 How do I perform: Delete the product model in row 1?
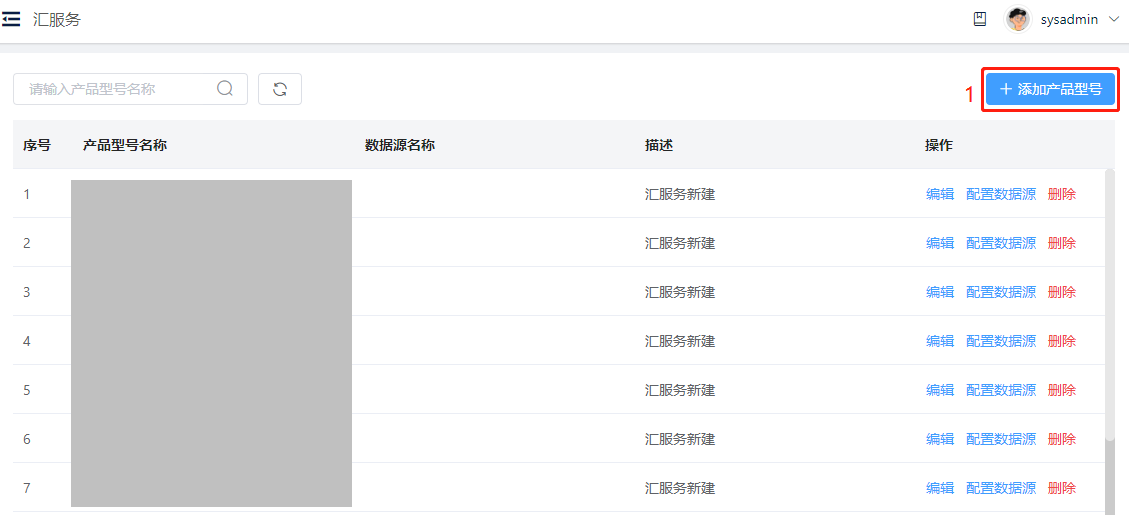coord(1062,194)
